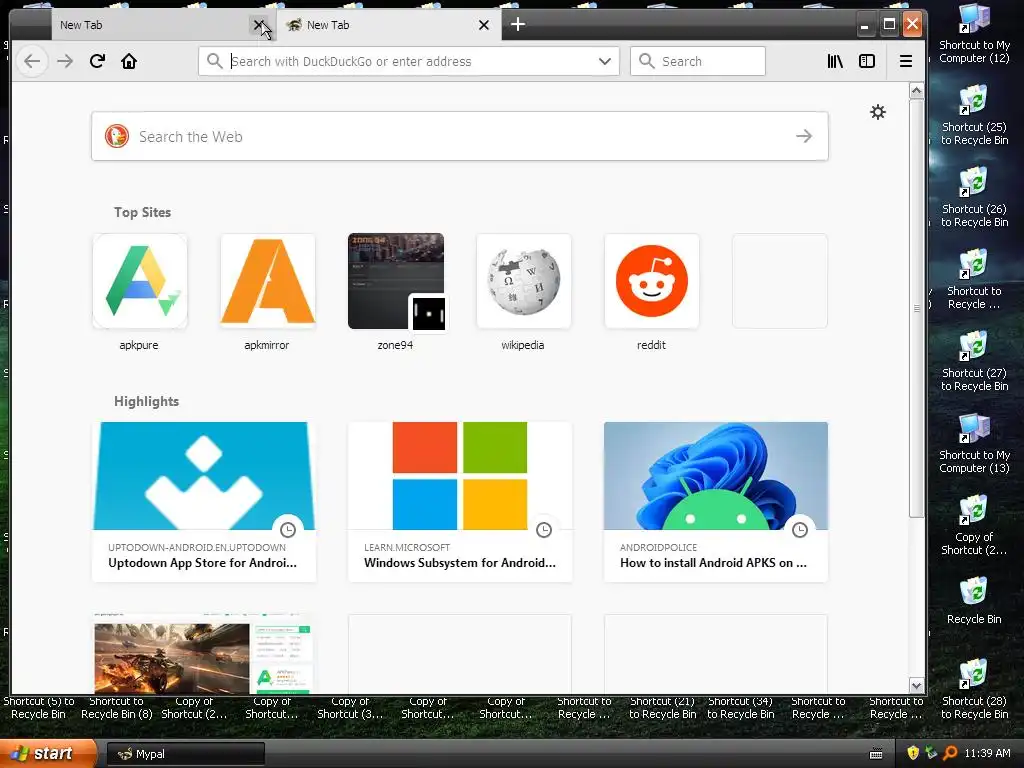
Task: Open the Windows Subsystem for Android highlight
Action: (x=460, y=502)
